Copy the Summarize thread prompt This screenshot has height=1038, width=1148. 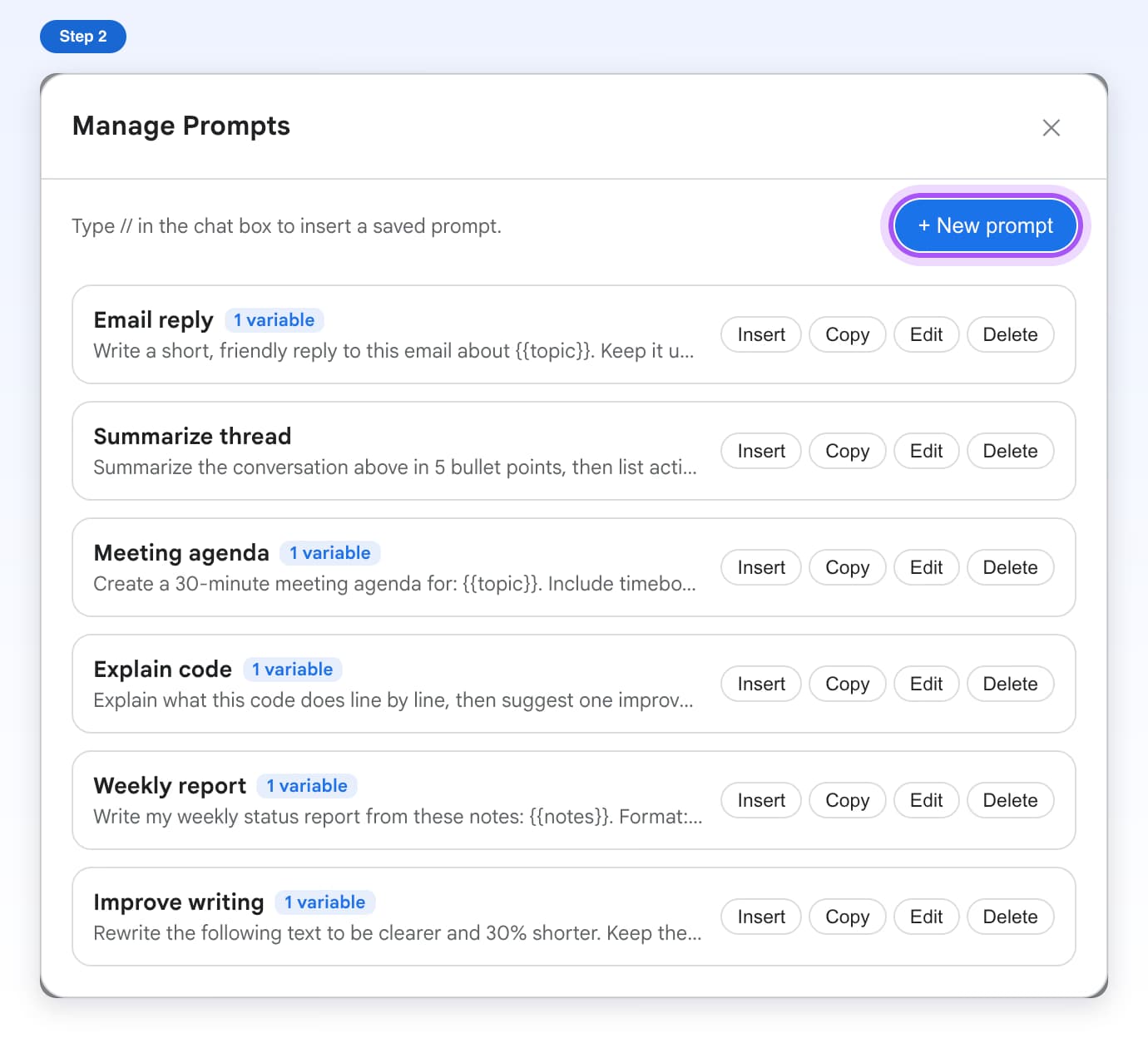click(847, 451)
